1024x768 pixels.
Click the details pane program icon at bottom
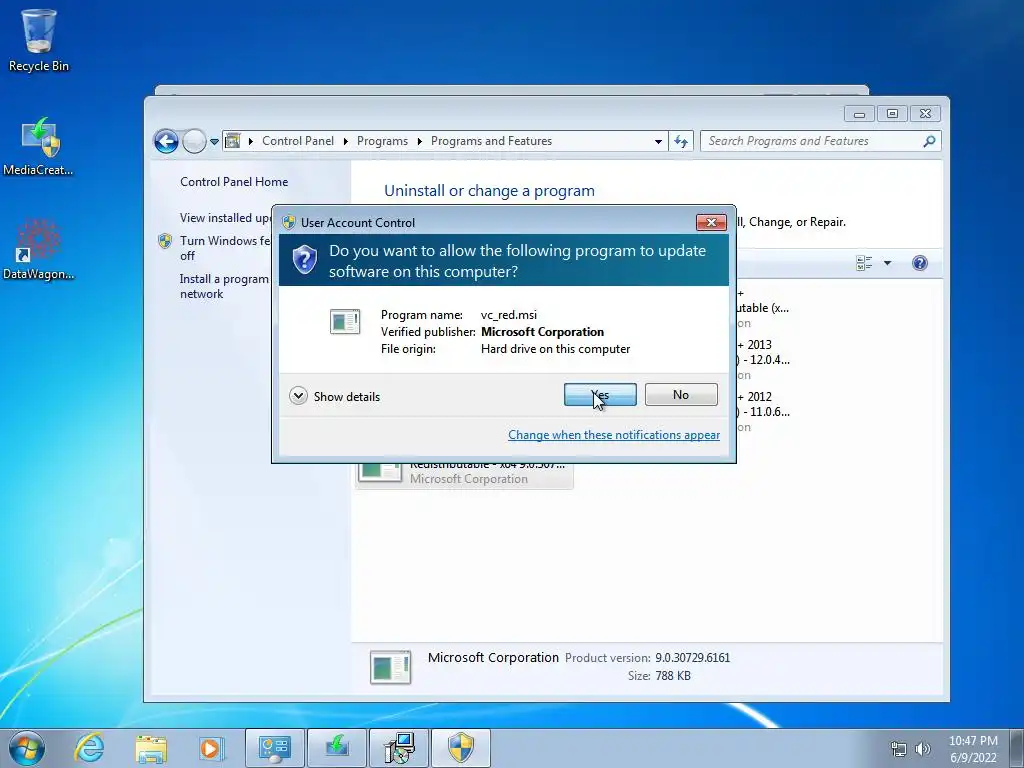(391, 667)
